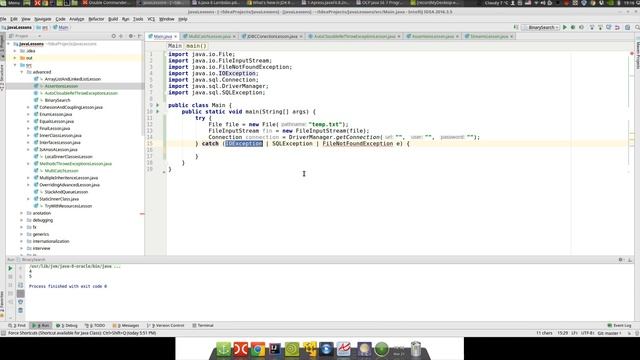The width and height of the screenshot is (640, 360).
Task: Open the Terminal tool window button
Action: point(203,325)
